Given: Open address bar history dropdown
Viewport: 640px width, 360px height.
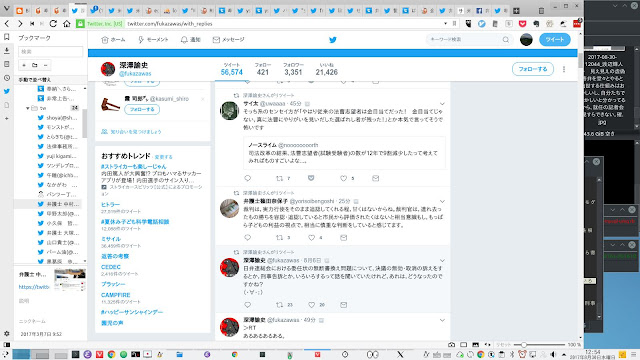Looking at the screenshot, I should 445,24.
